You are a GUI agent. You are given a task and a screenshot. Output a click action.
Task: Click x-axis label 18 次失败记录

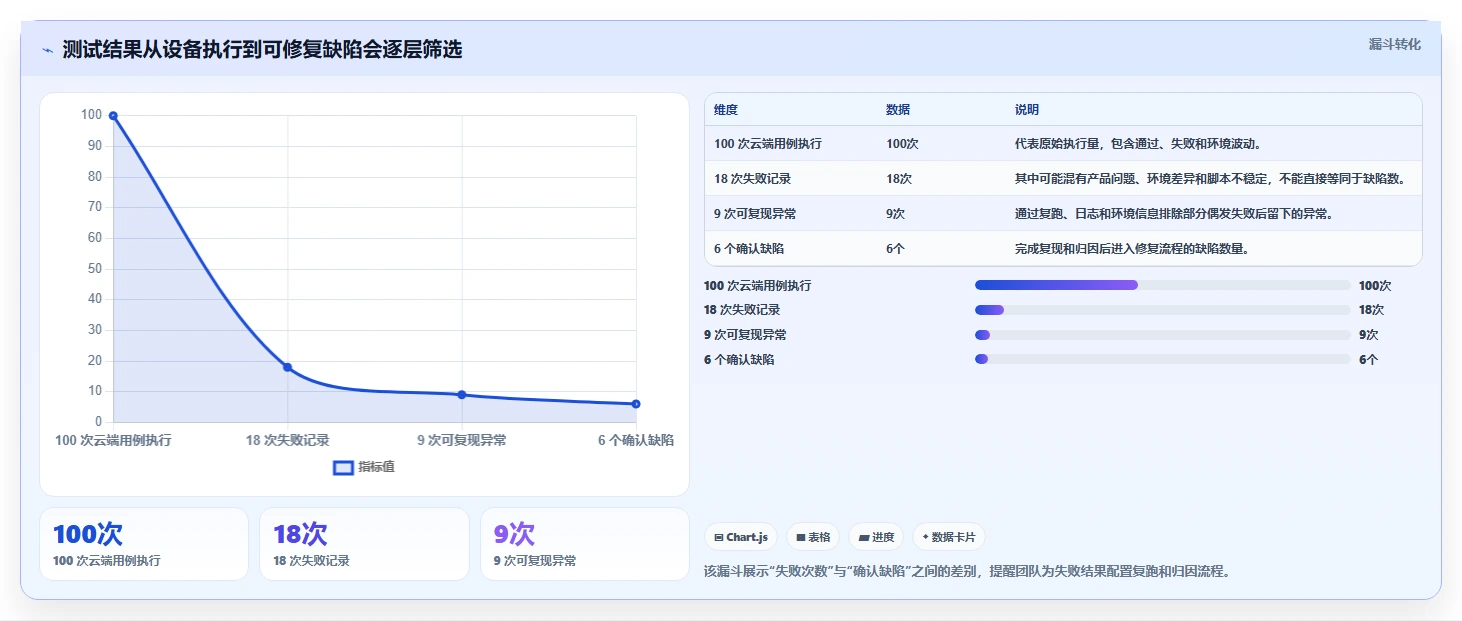coord(288,440)
